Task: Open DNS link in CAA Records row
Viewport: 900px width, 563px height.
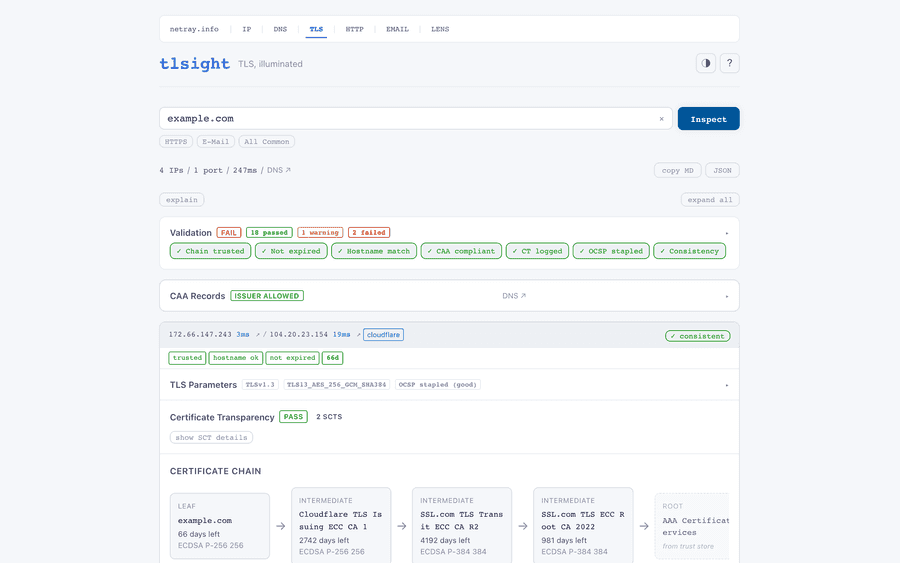Action: (x=514, y=296)
